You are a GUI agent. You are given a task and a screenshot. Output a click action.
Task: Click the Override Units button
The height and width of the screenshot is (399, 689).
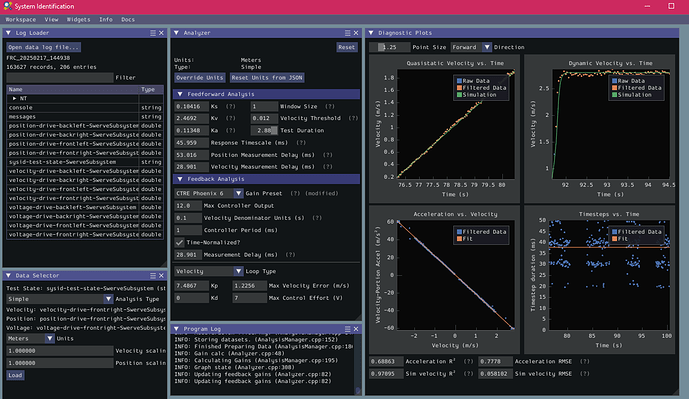point(200,78)
